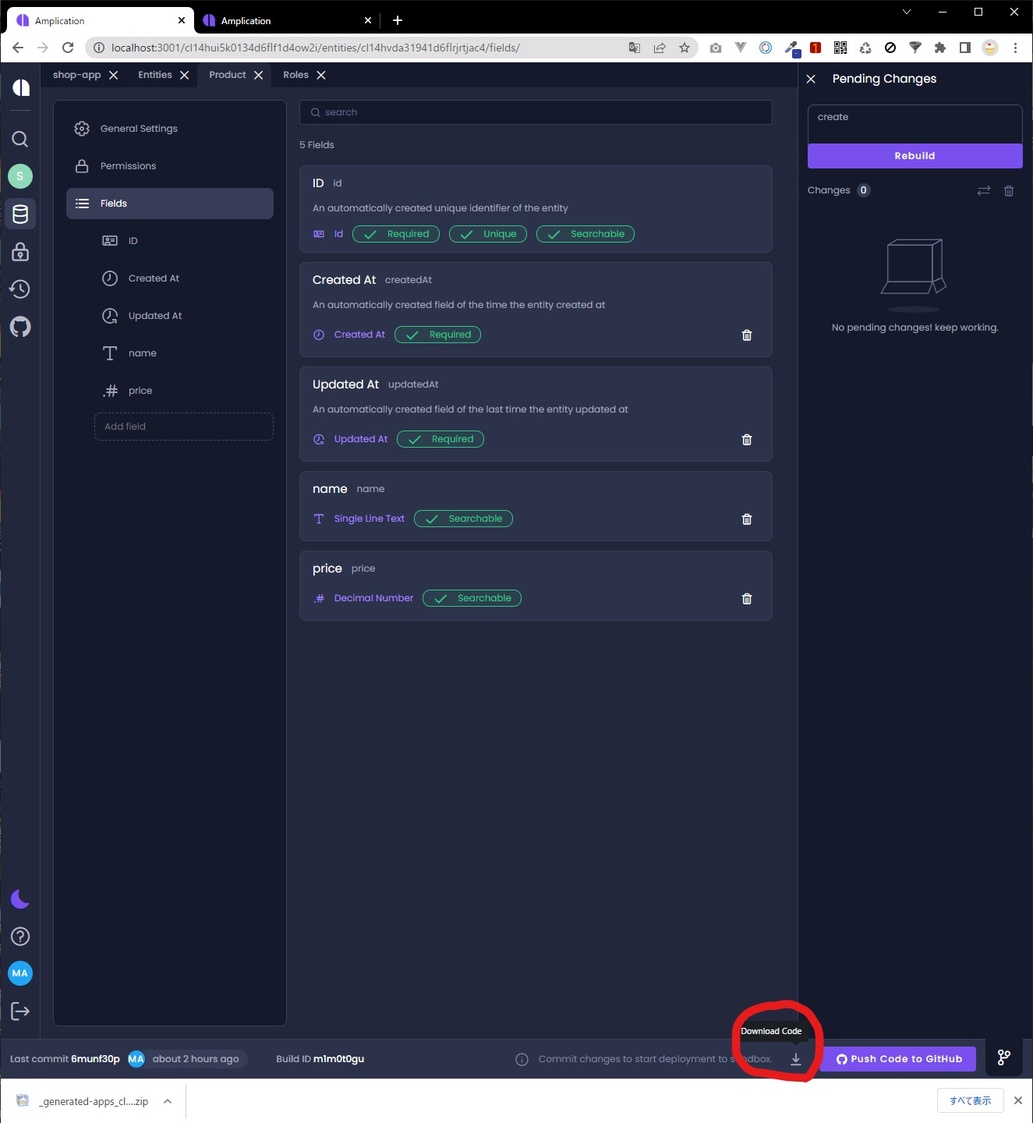Toggle the Searchable tag on the name field
The image size is (1033, 1123).
463,519
